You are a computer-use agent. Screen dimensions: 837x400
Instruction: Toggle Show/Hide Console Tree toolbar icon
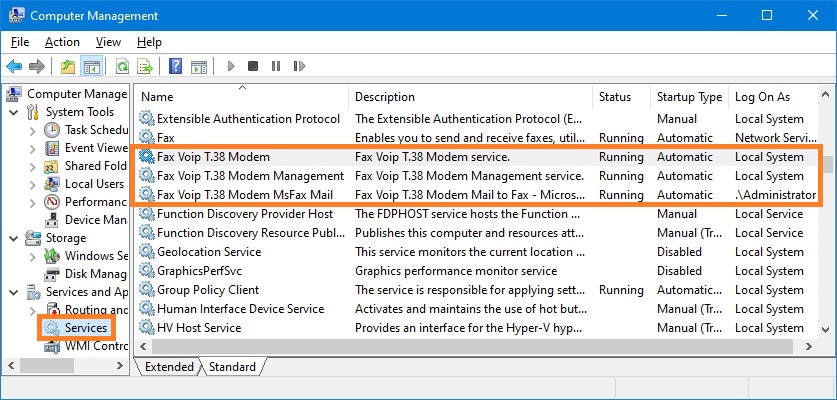click(91, 66)
